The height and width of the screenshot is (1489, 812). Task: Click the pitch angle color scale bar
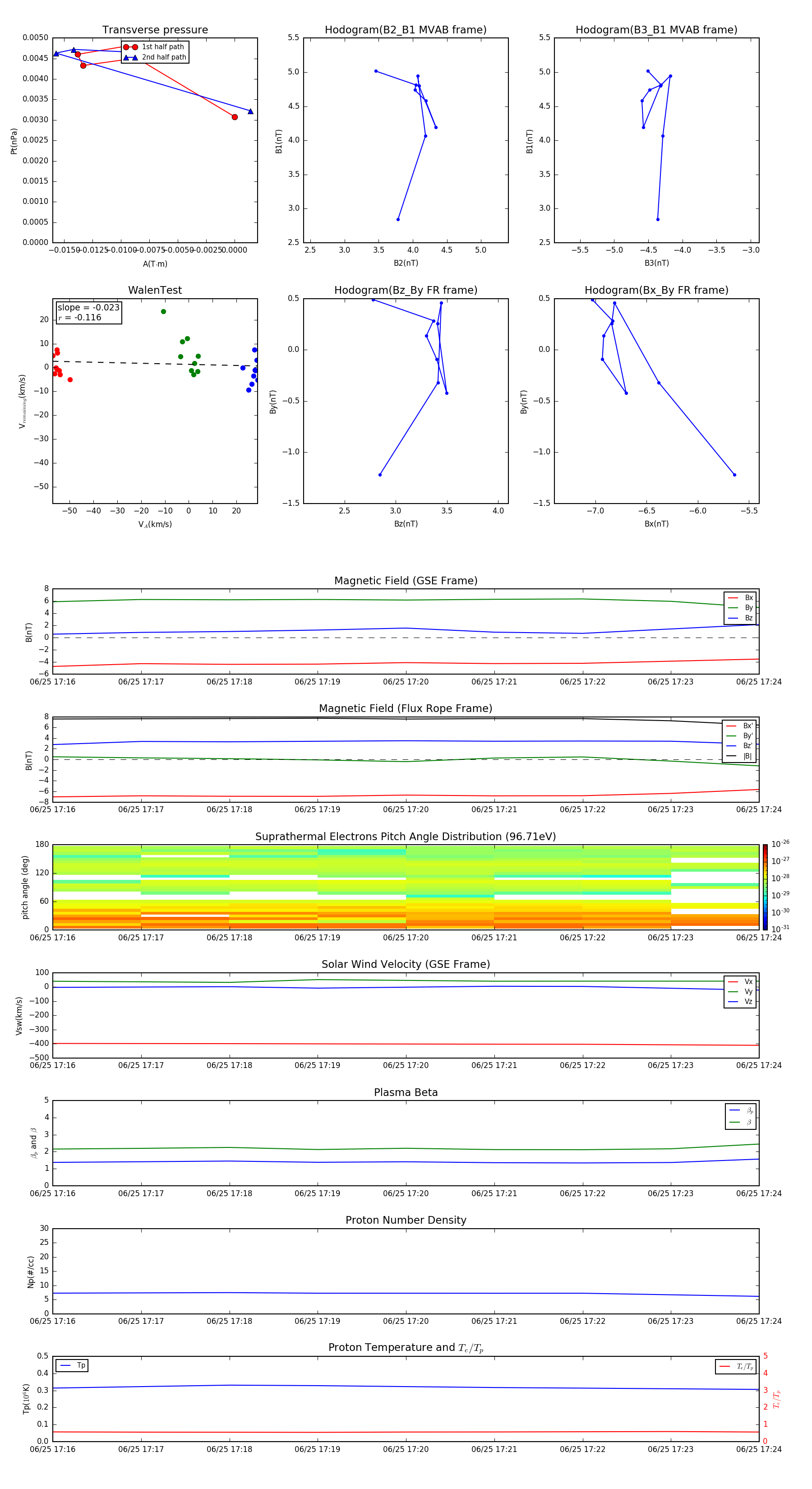tap(765, 887)
